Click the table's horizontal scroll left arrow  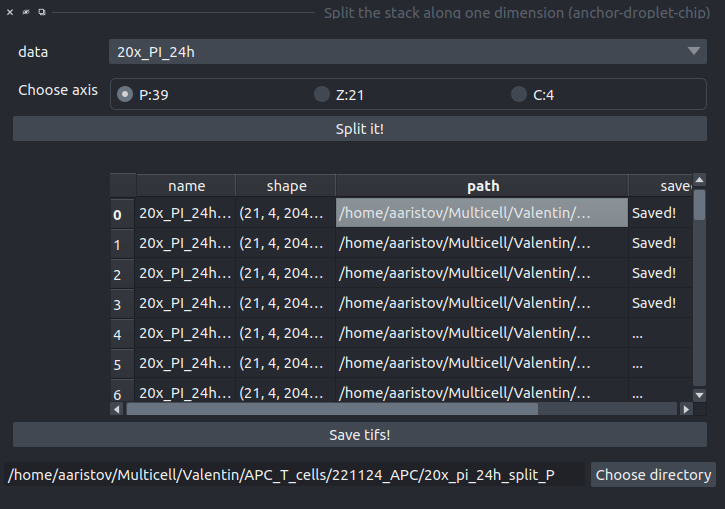pyautogui.click(x=117, y=409)
